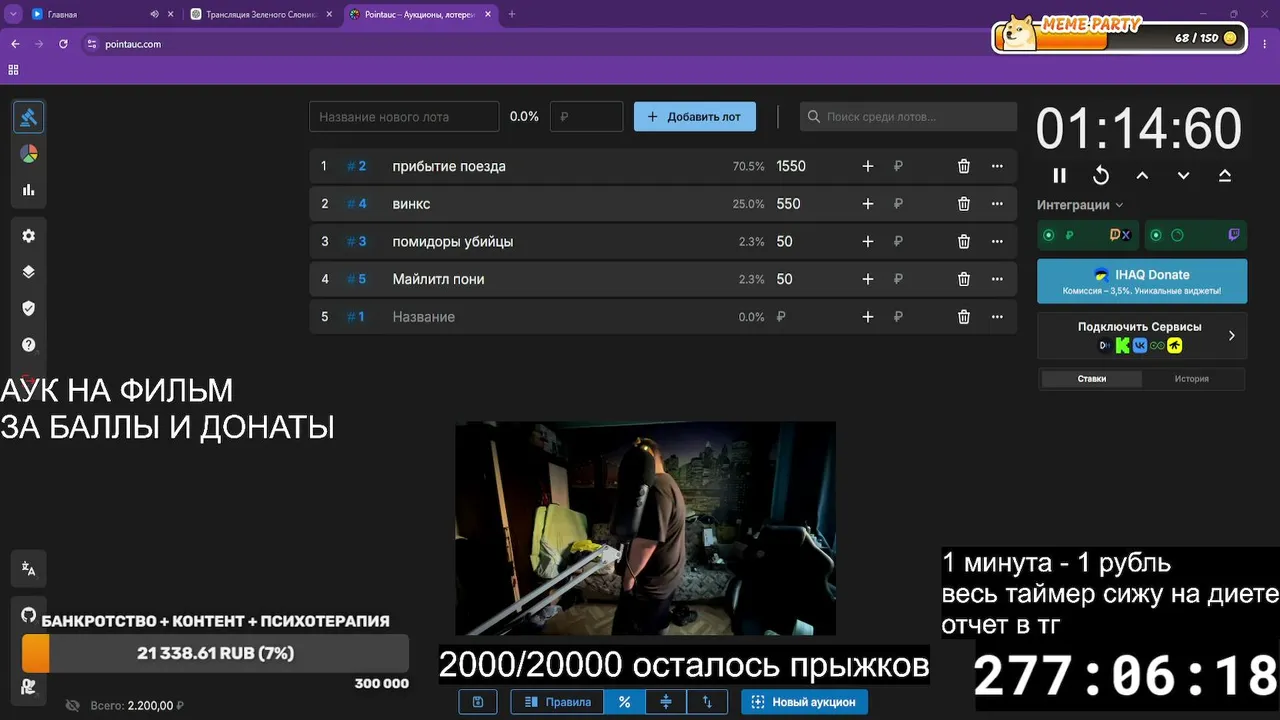Image resolution: width=1280 pixels, height=720 pixels.
Task: Delete the empty fifth lot row
Action: 964,317
